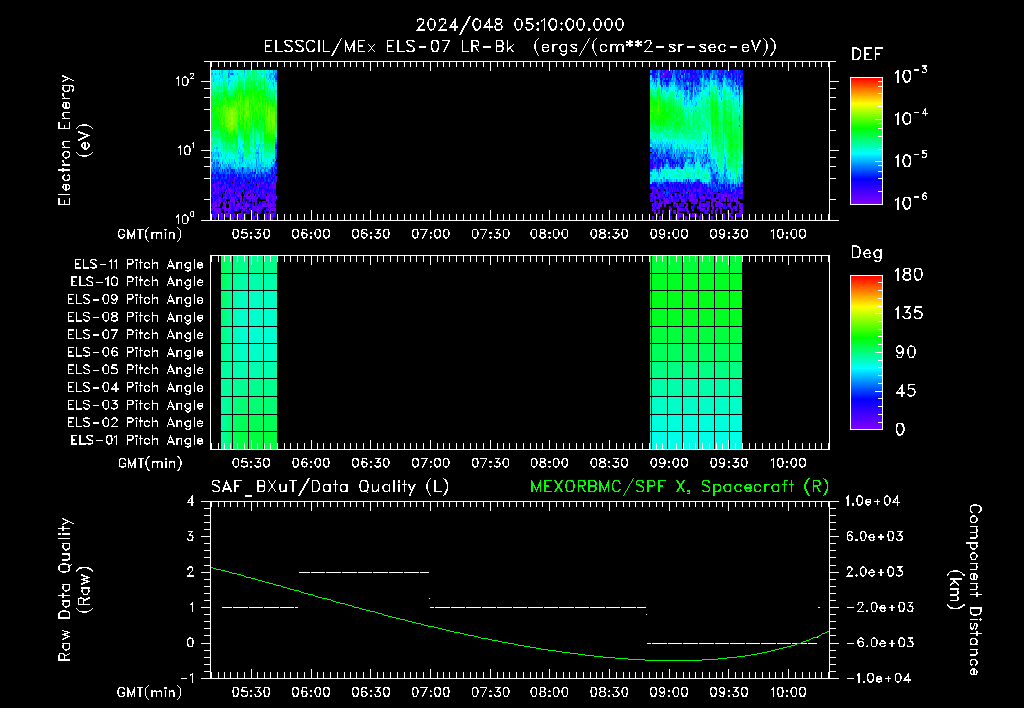Screen dimensions: 1024x708
Task: Click the spectrogram data block near 09:00
Action: pos(696,144)
